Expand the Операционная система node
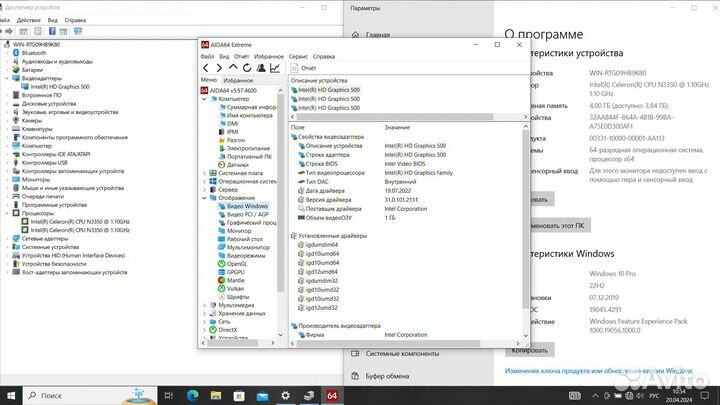Screen dimensions: 720x405 pos(204,181)
